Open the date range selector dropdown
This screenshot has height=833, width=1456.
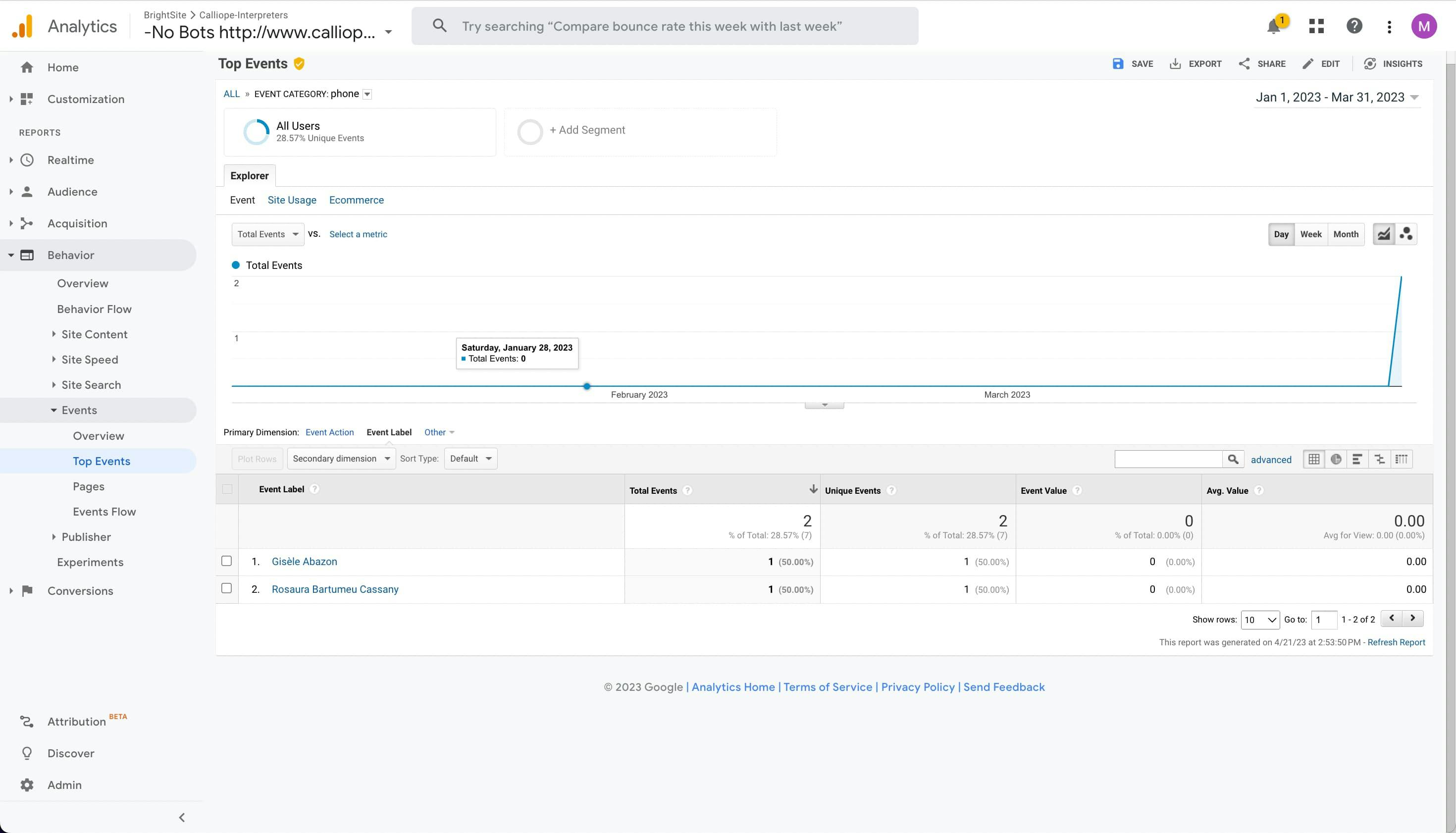[x=1337, y=97]
